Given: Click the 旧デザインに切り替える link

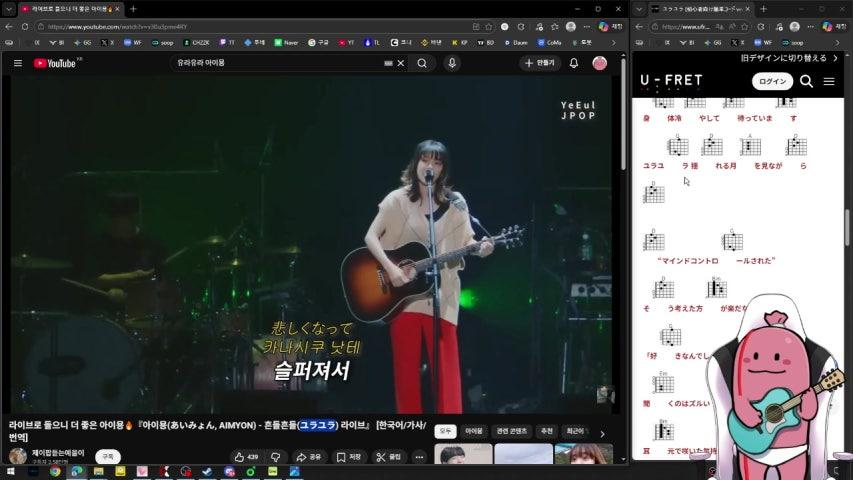Looking at the screenshot, I should click(x=789, y=58).
